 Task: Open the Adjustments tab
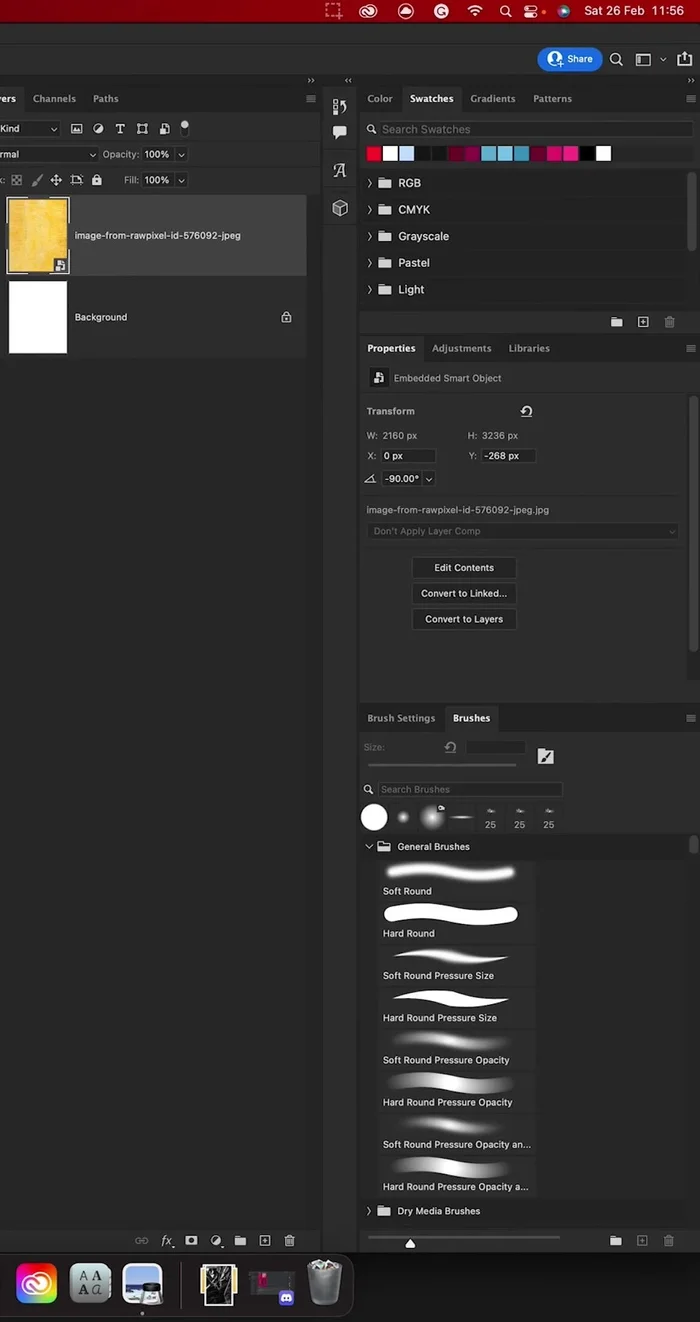point(461,348)
